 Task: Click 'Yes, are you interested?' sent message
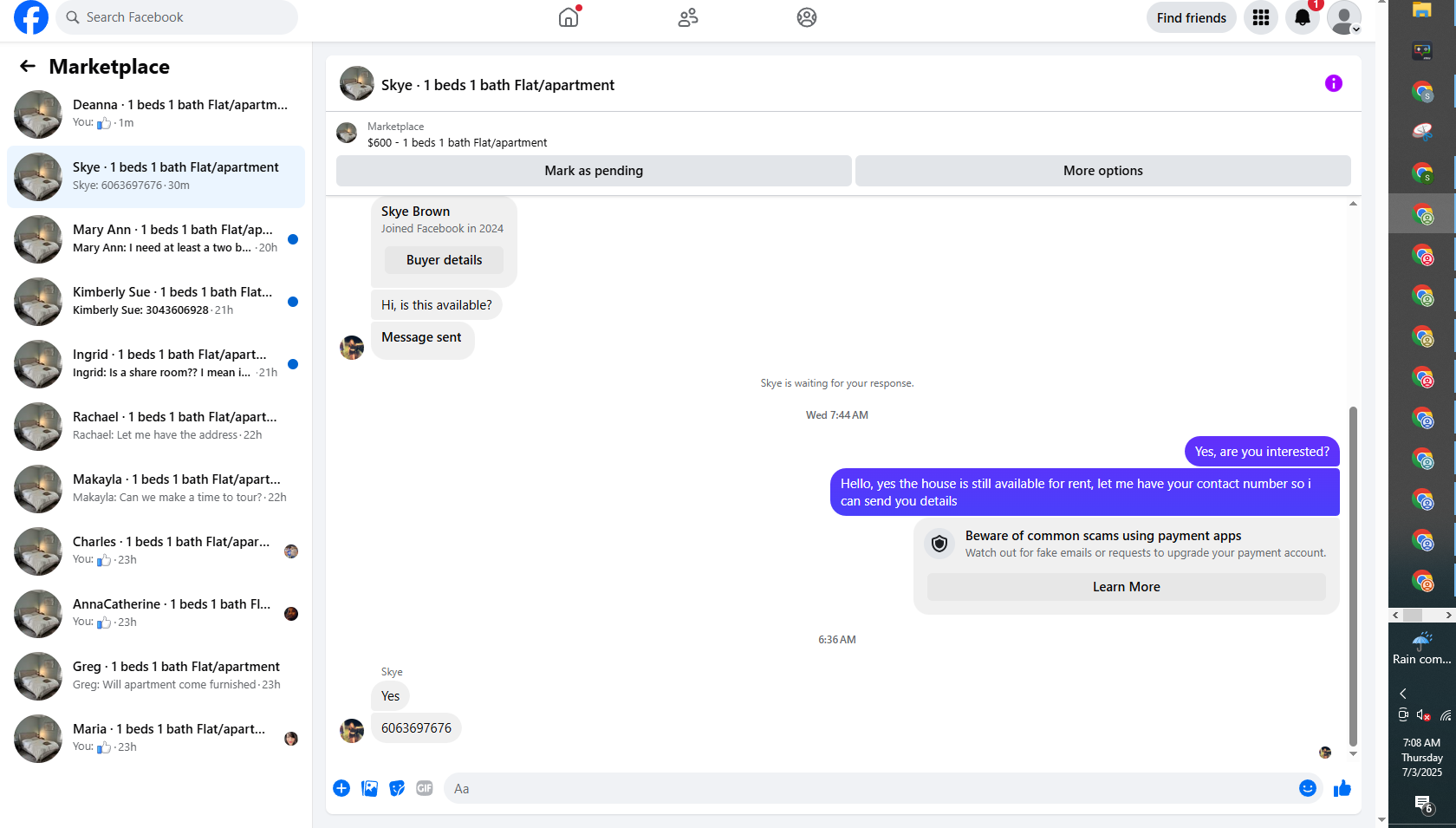(1262, 452)
